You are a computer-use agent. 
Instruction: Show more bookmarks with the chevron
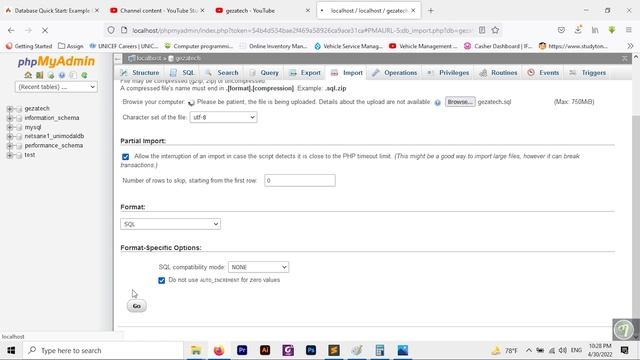point(630,46)
